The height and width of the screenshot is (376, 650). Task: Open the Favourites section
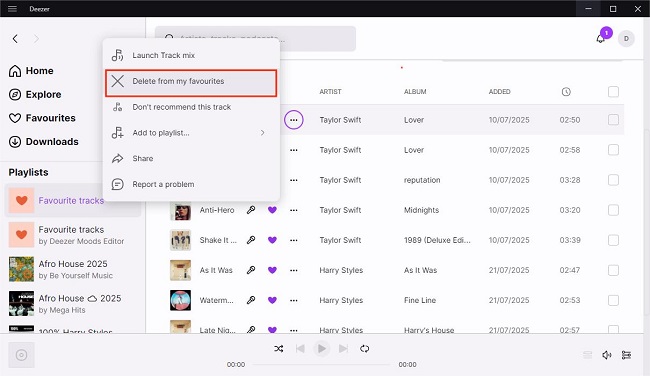[x=42, y=118]
